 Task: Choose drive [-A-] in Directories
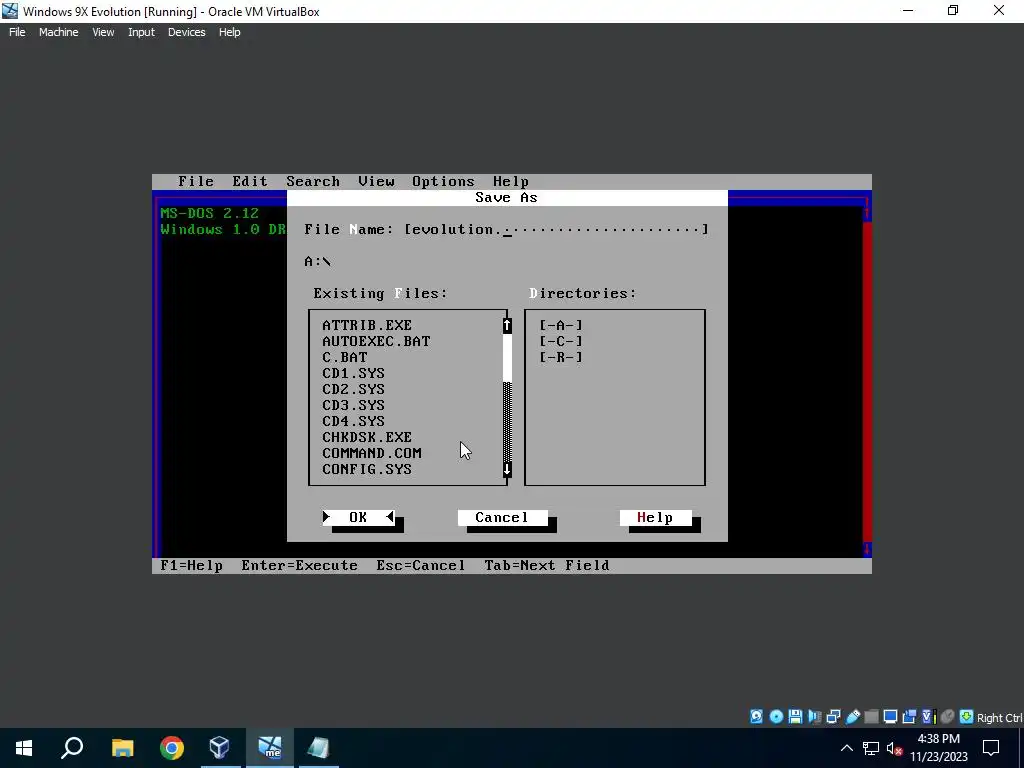561,325
